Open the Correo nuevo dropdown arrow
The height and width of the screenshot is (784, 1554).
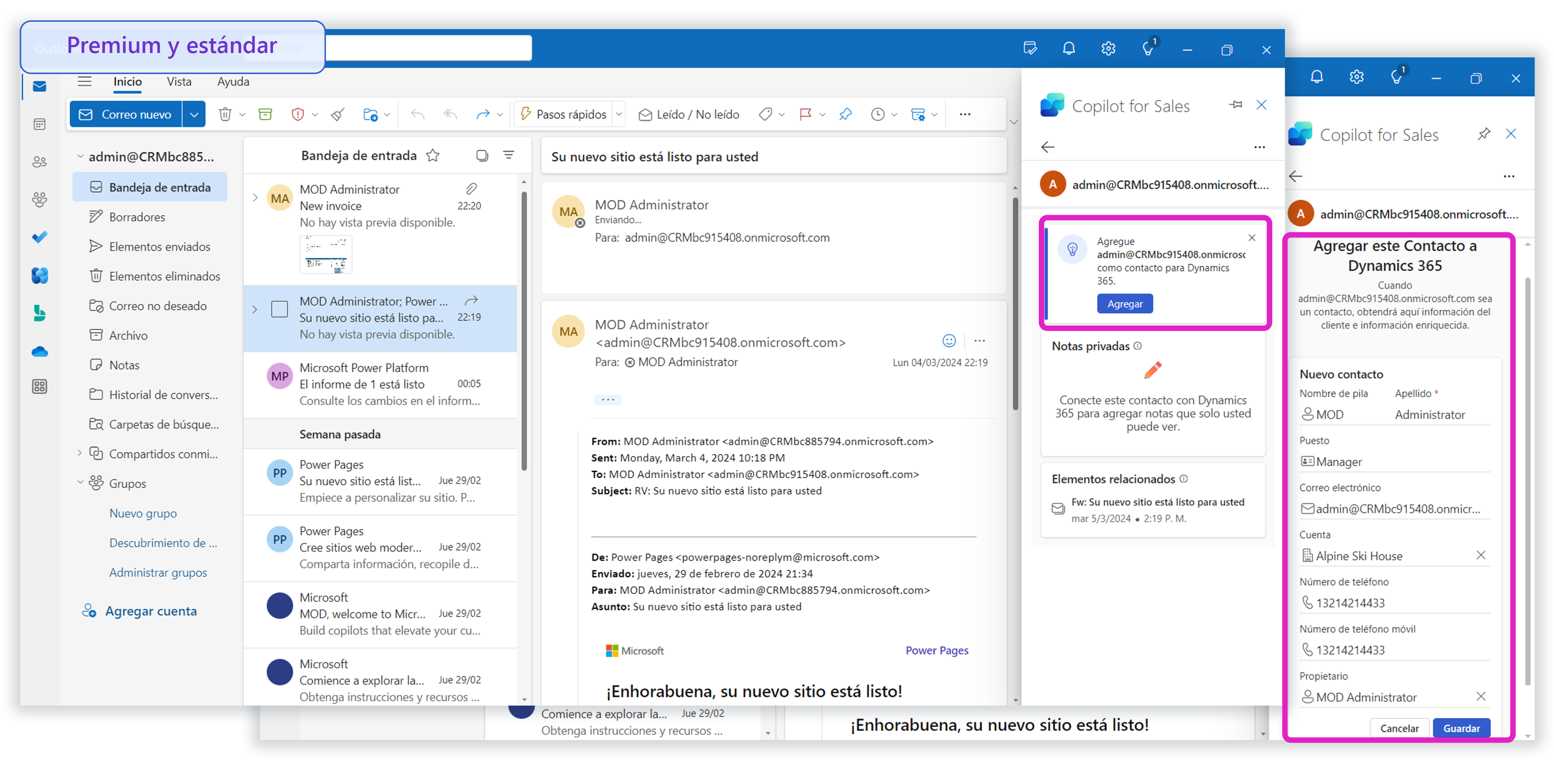point(194,114)
